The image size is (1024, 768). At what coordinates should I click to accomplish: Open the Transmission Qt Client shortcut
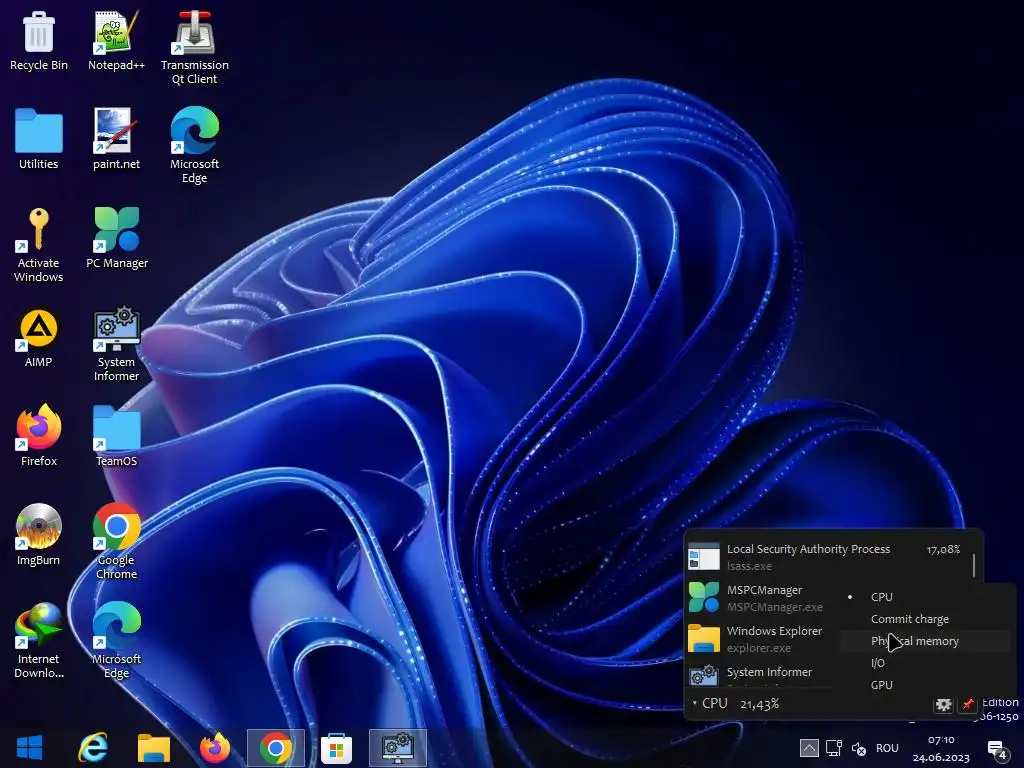[195, 48]
